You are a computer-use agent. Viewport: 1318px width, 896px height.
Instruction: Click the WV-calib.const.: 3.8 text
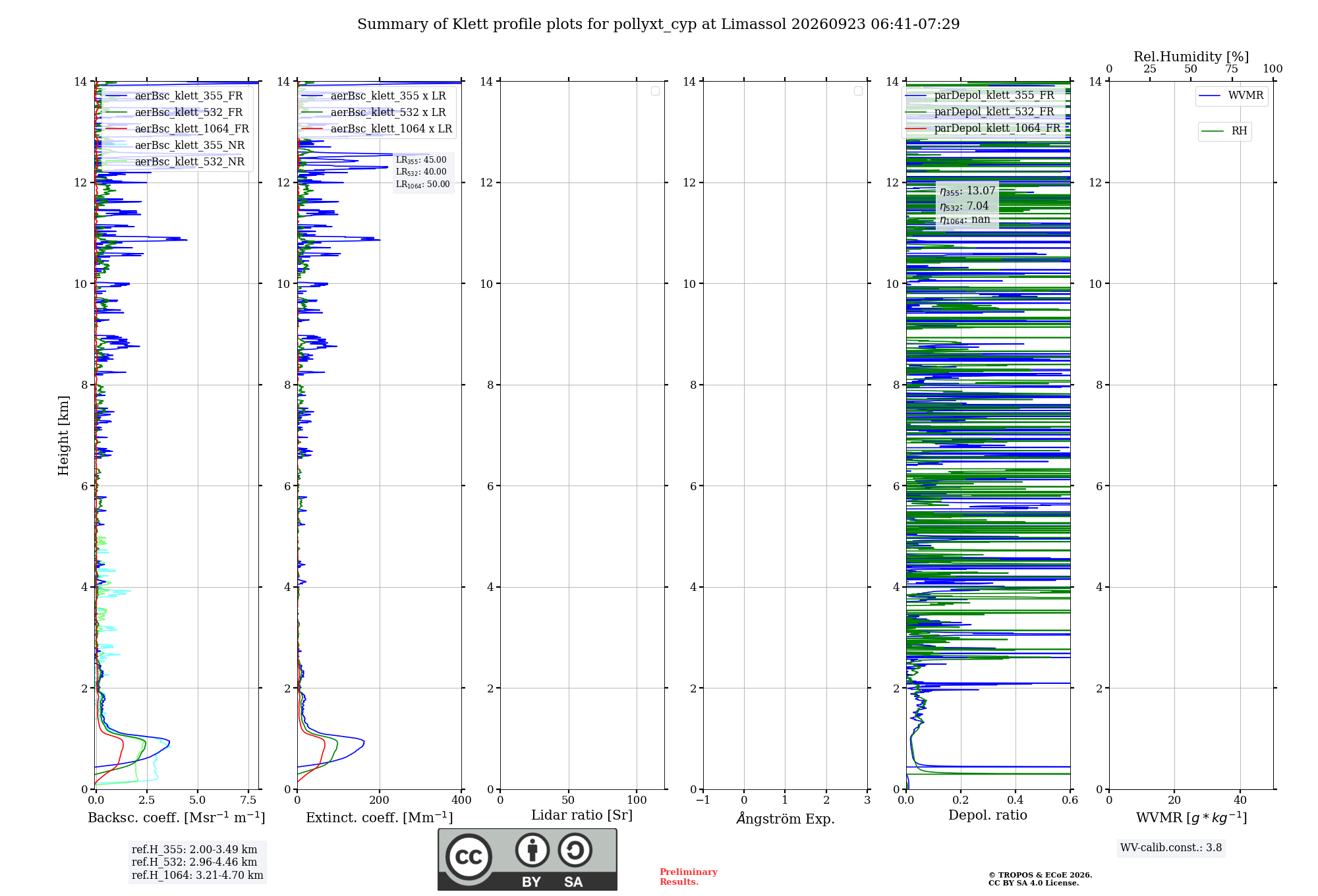point(1171,848)
